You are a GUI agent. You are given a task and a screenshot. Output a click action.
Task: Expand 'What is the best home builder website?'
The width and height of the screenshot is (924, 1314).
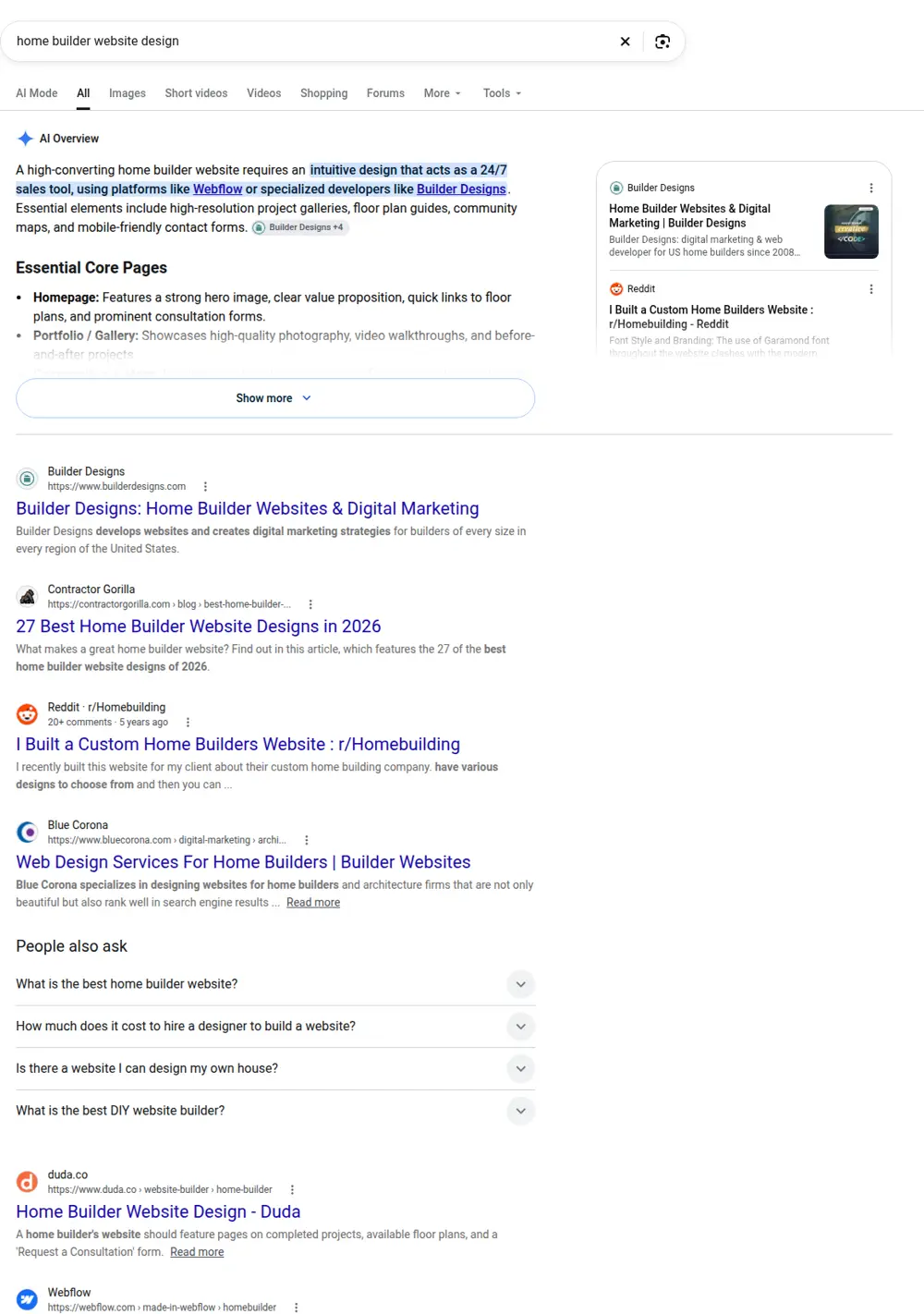tap(275, 984)
